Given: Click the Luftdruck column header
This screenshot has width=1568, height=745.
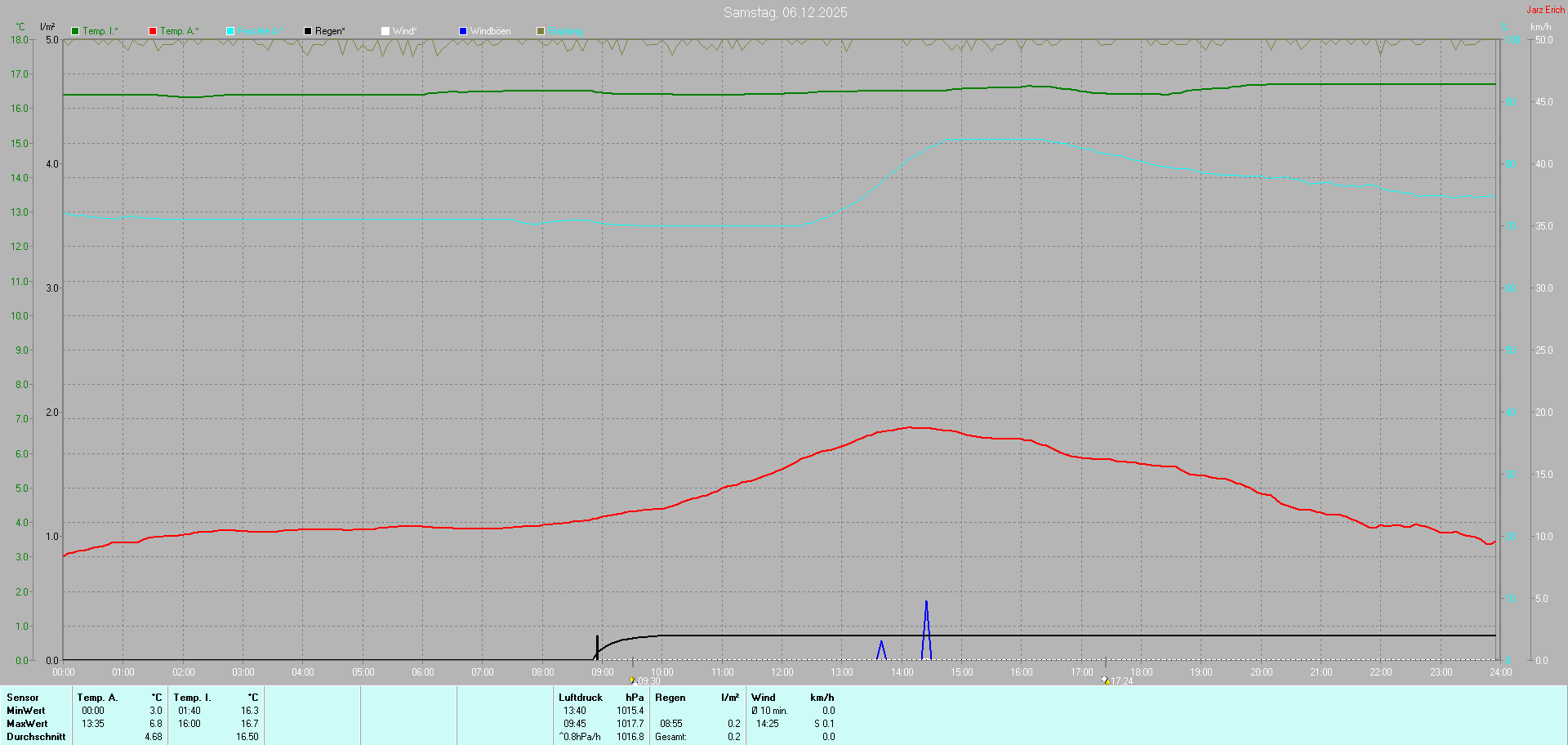Looking at the screenshot, I should click(581, 698).
